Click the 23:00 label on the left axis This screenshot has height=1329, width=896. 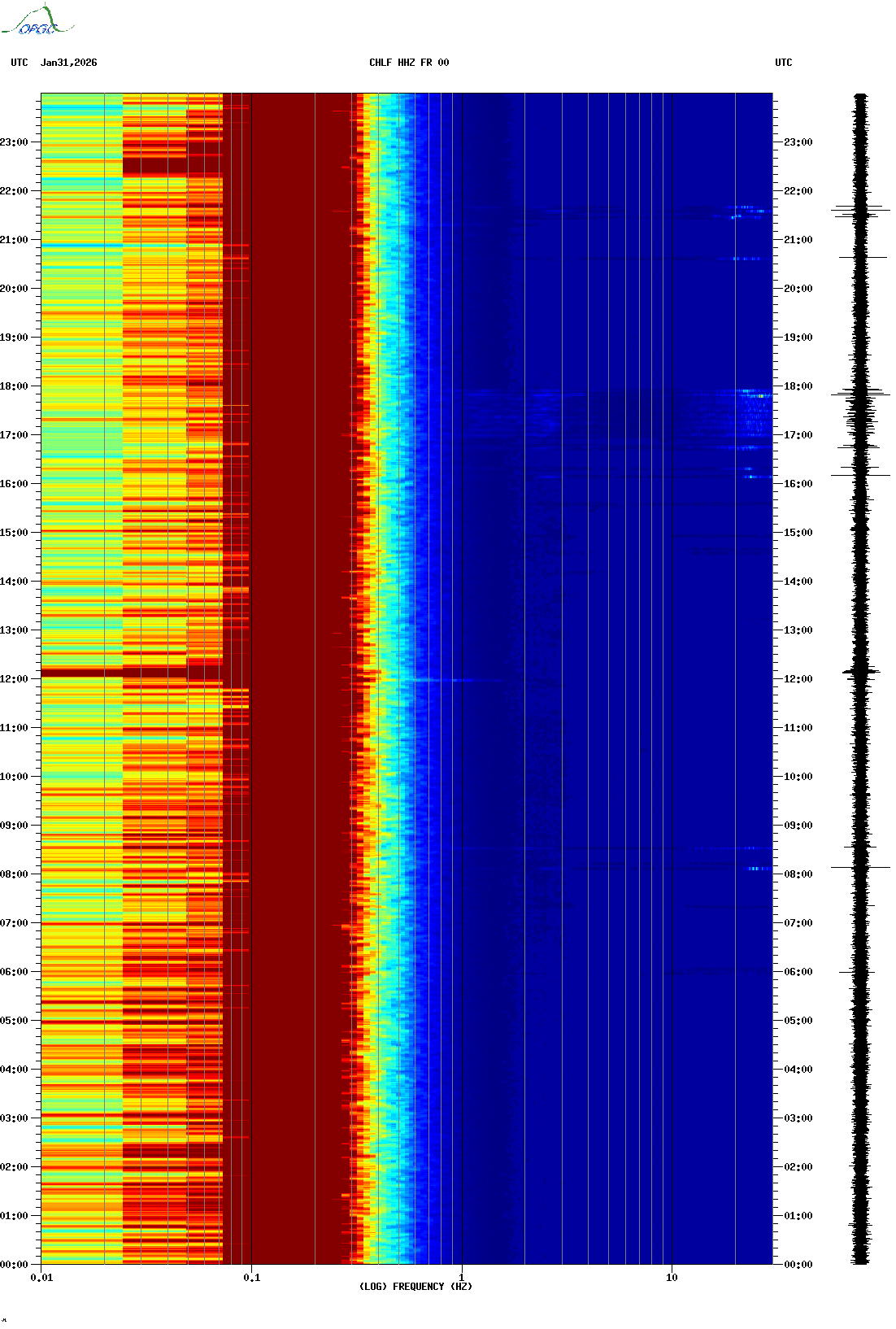click(14, 142)
